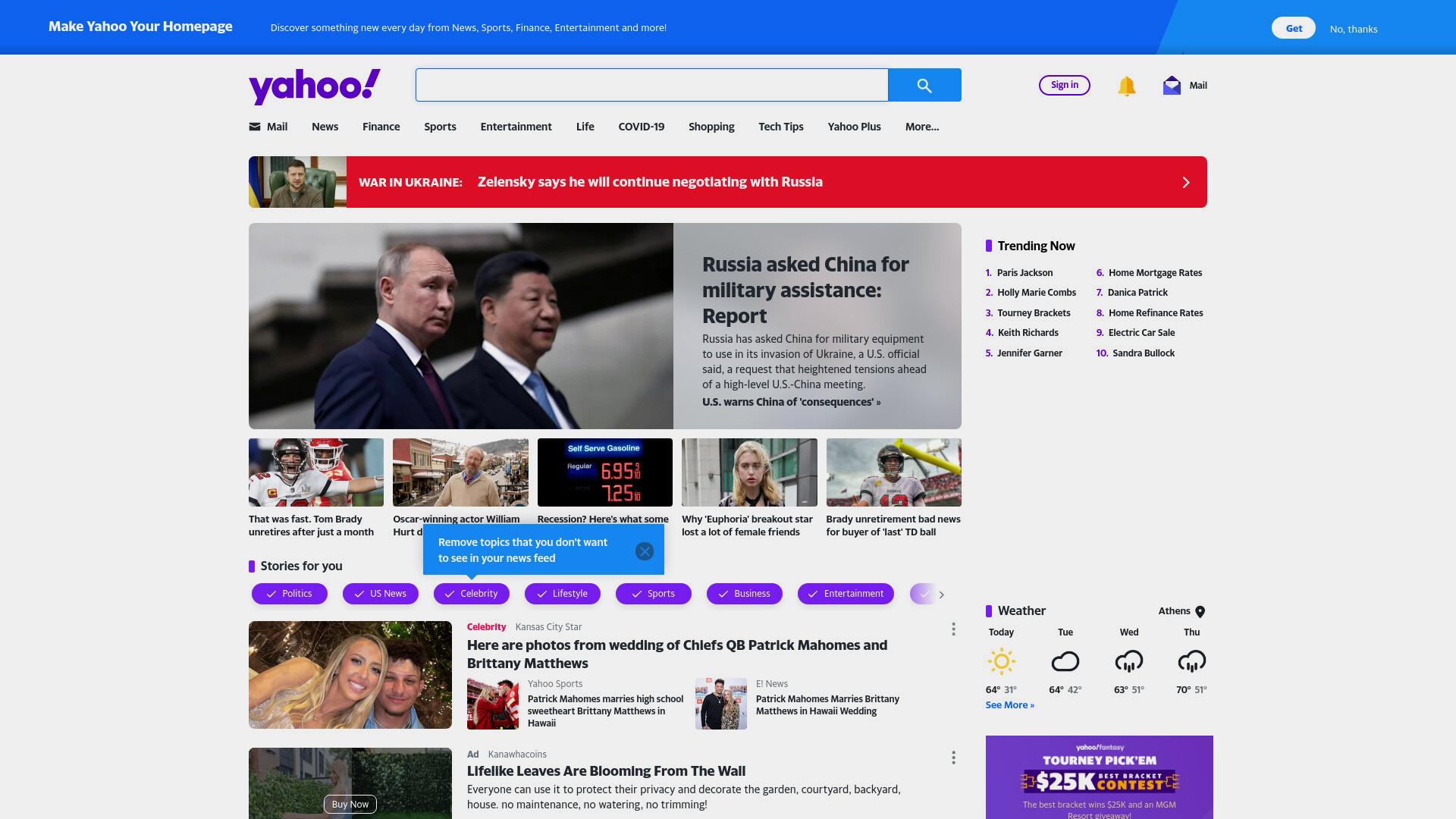This screenshot has width=1456, height=819.
Task: Open the Tom Brady unretires story thumbnail
Action: tap(316, 472)
